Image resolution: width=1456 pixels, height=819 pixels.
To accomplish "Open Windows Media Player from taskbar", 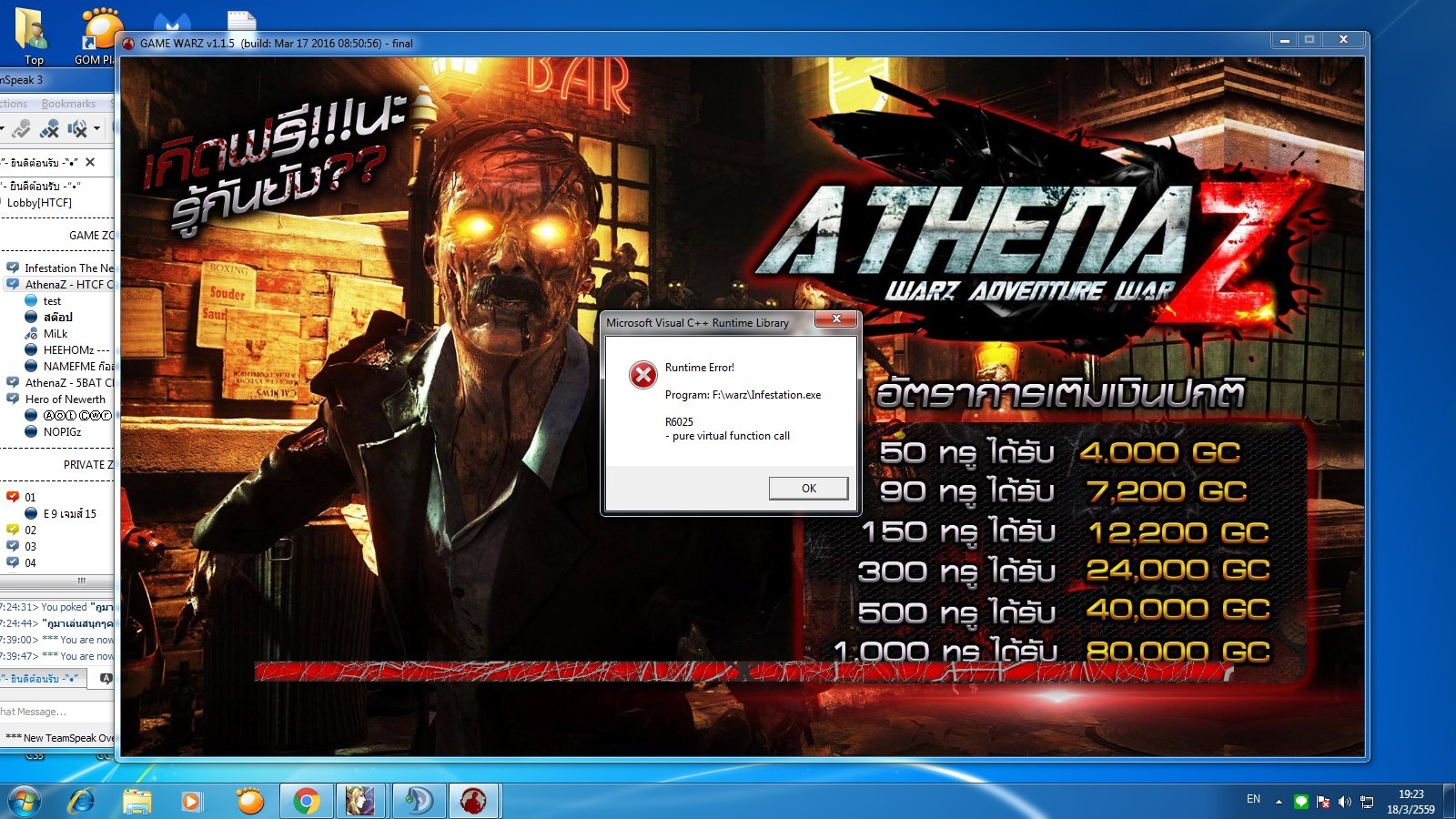I will point(192,802).
